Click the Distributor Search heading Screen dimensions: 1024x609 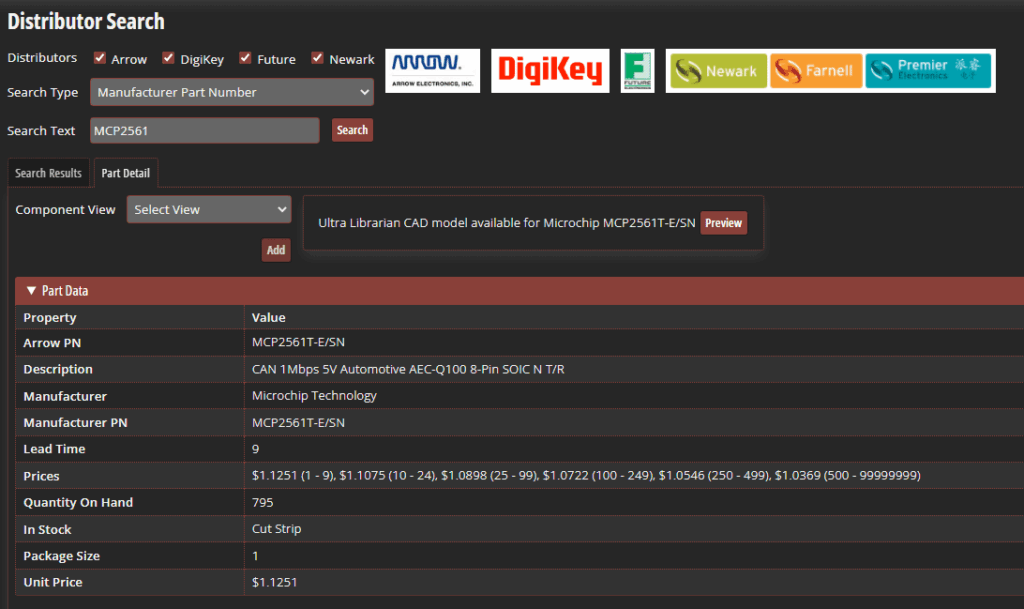click(86, 22)
